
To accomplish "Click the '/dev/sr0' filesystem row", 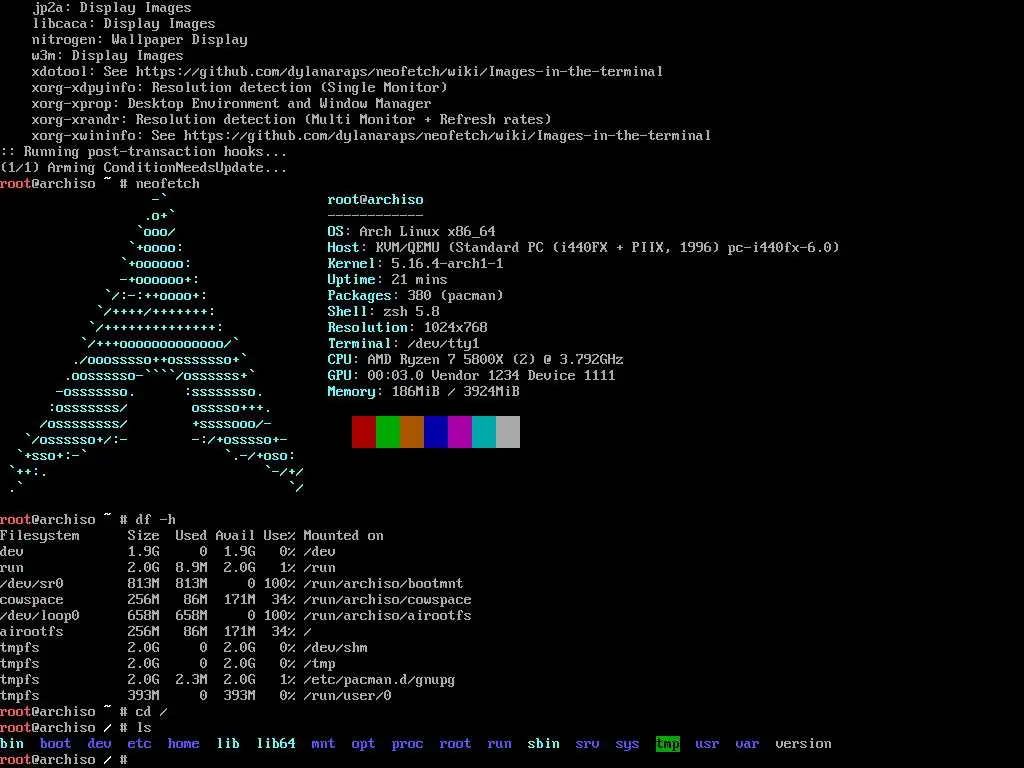I will [x=232, y=584].
